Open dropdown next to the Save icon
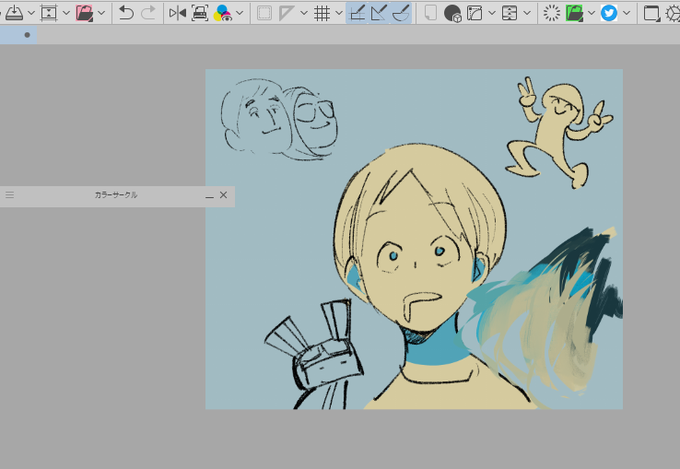 click(x=31, y=13)
